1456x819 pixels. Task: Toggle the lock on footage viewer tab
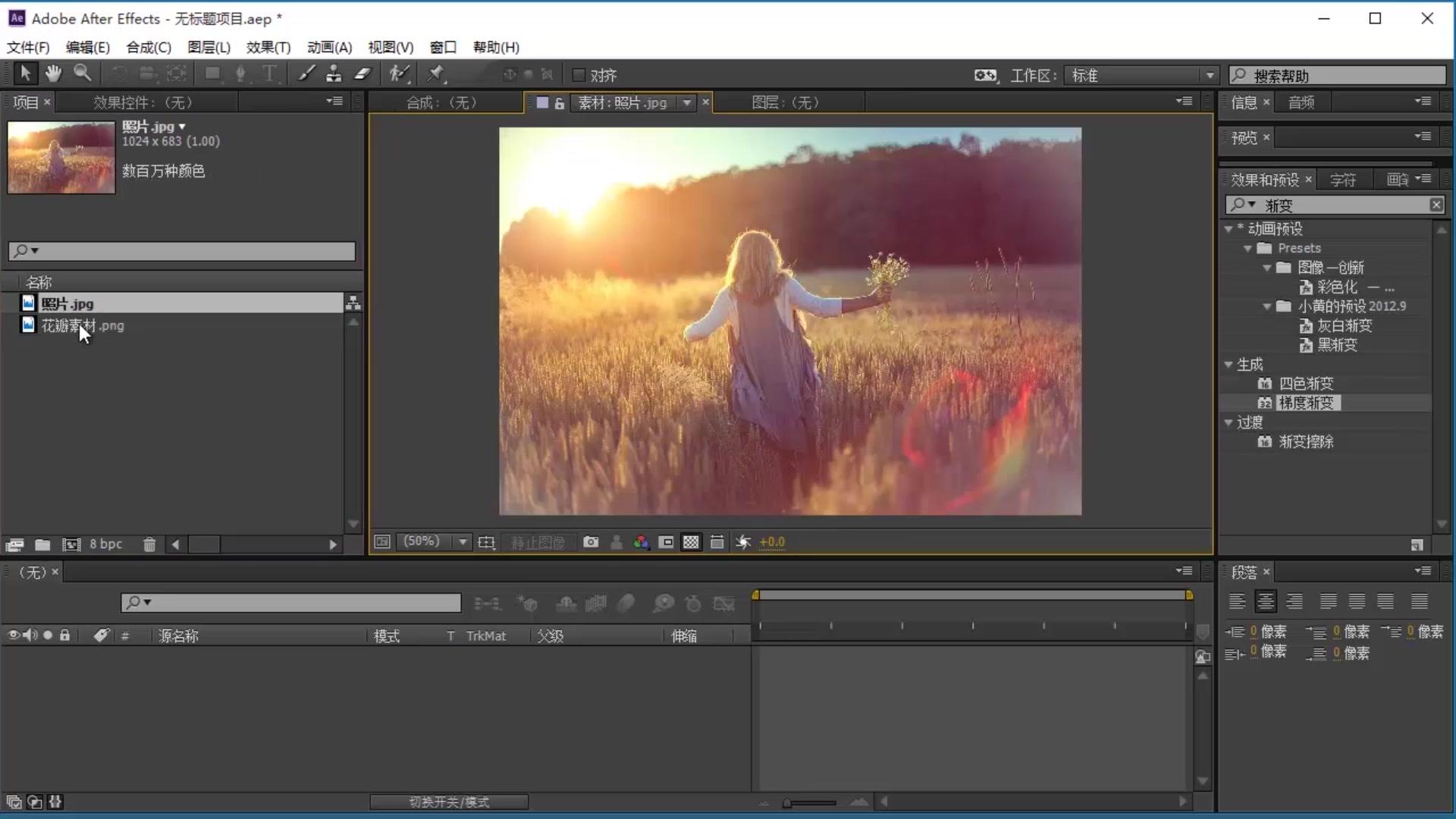click(559, 103)
